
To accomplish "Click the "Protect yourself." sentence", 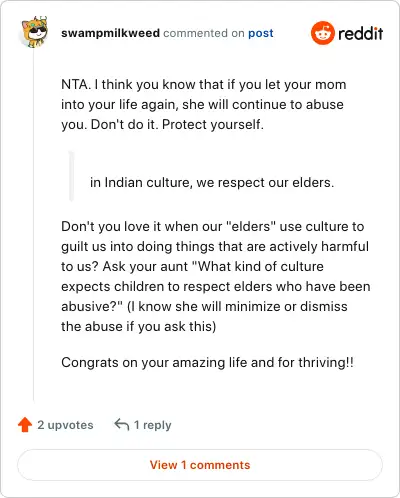I will pos(213,124).
